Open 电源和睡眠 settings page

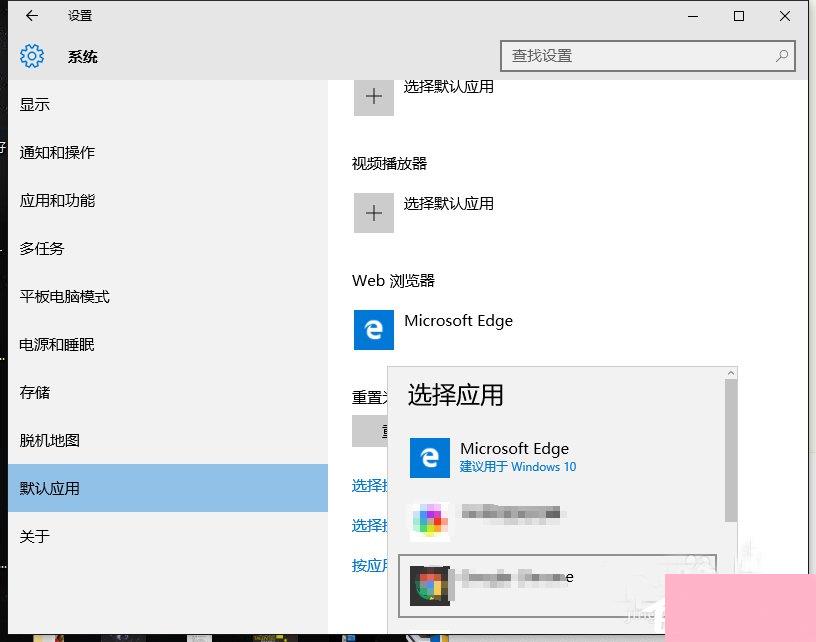(x=168, y=344)
